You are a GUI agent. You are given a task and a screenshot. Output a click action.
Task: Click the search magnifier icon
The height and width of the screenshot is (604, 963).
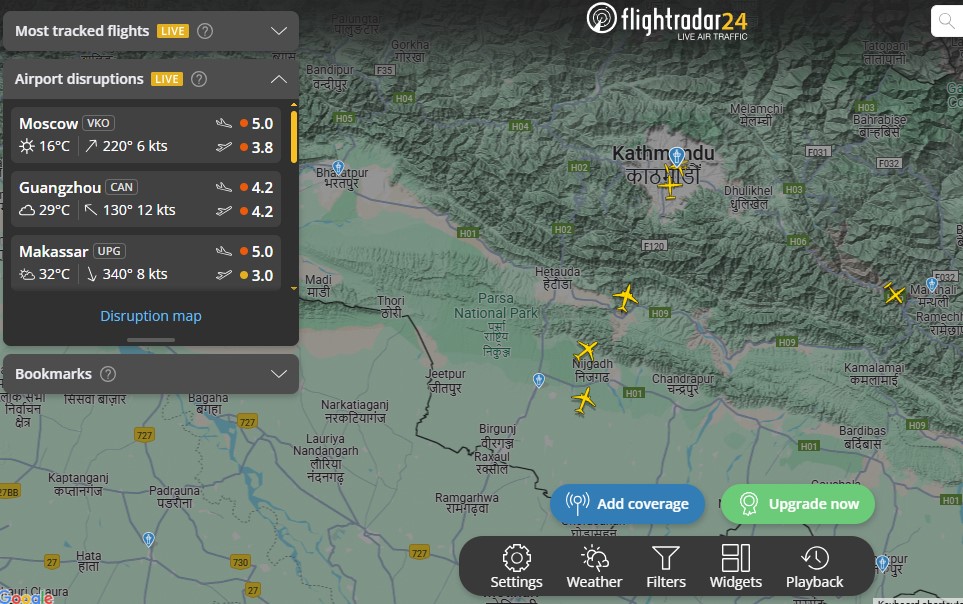tap(945, 21)
